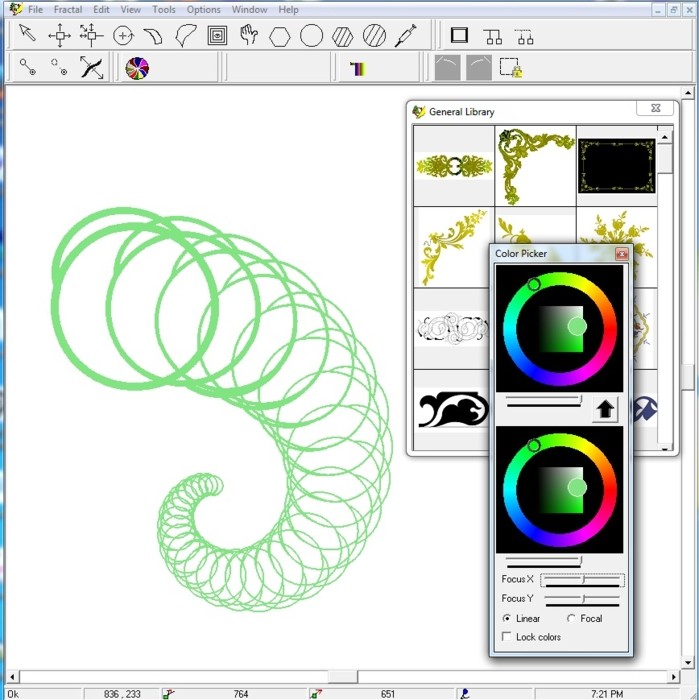Open the Help menu

click(288, 9)
